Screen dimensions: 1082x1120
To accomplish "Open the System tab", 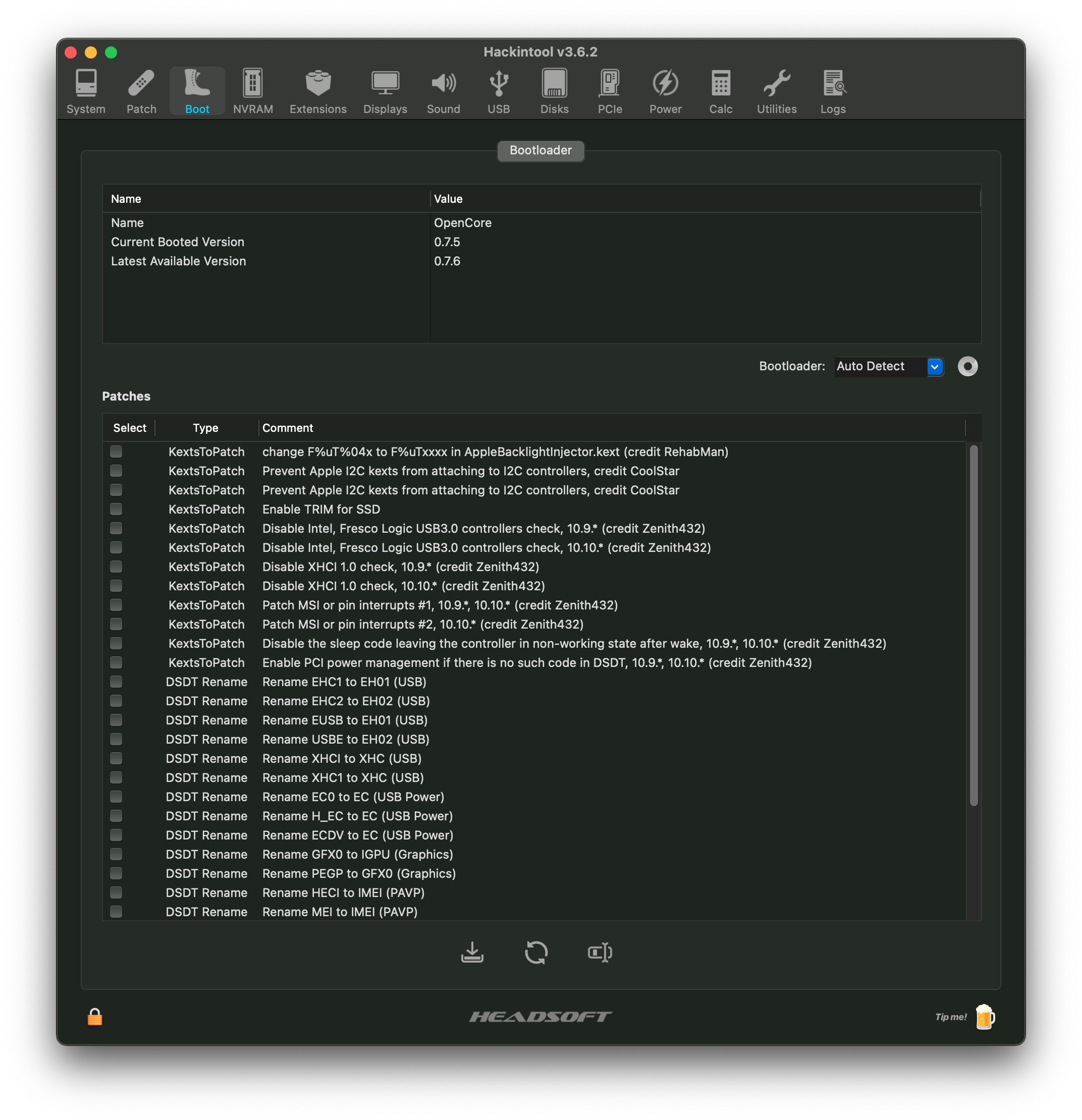I will tap(86, 91).
